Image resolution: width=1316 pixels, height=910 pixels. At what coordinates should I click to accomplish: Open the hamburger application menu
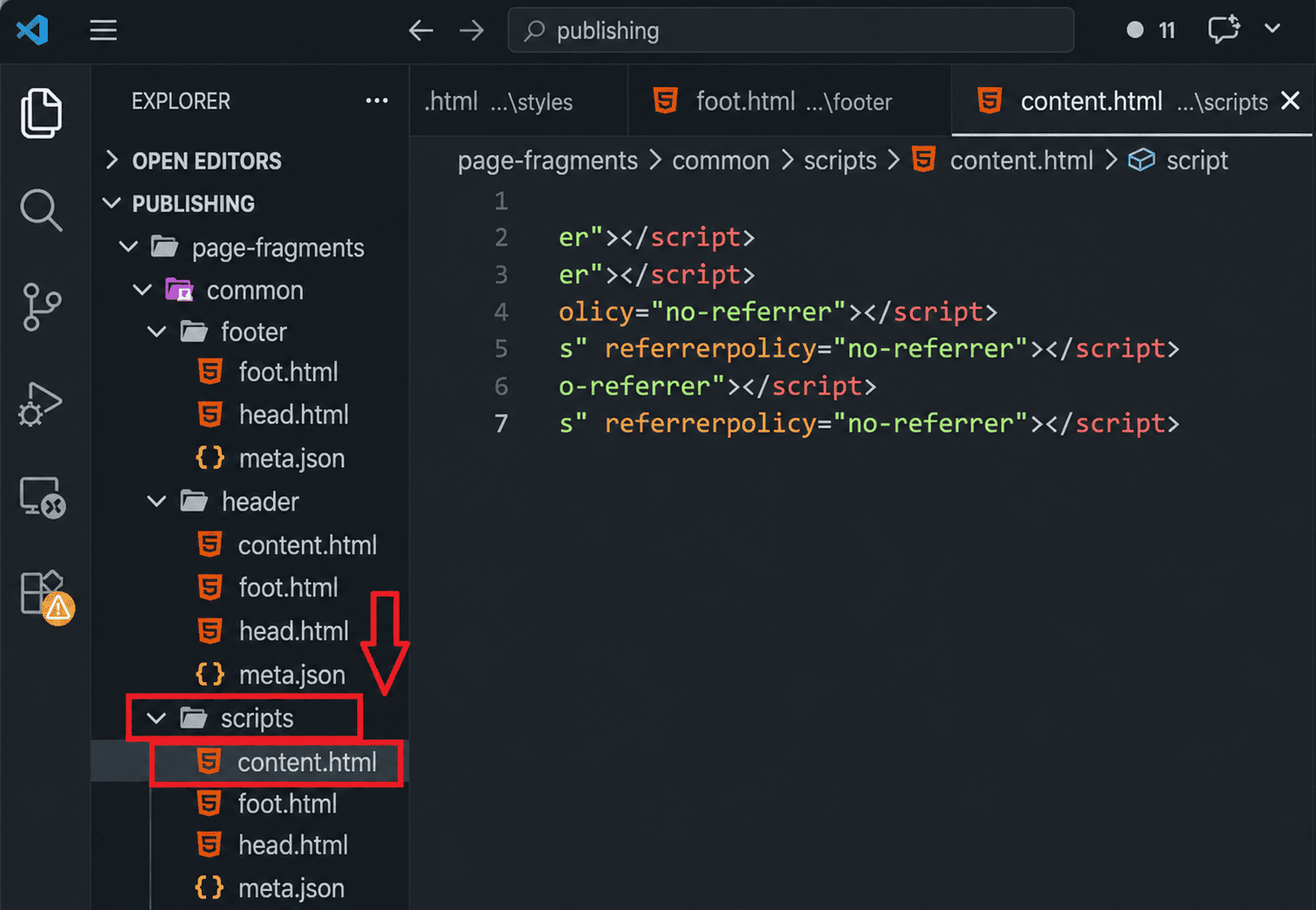pos(103,31)
